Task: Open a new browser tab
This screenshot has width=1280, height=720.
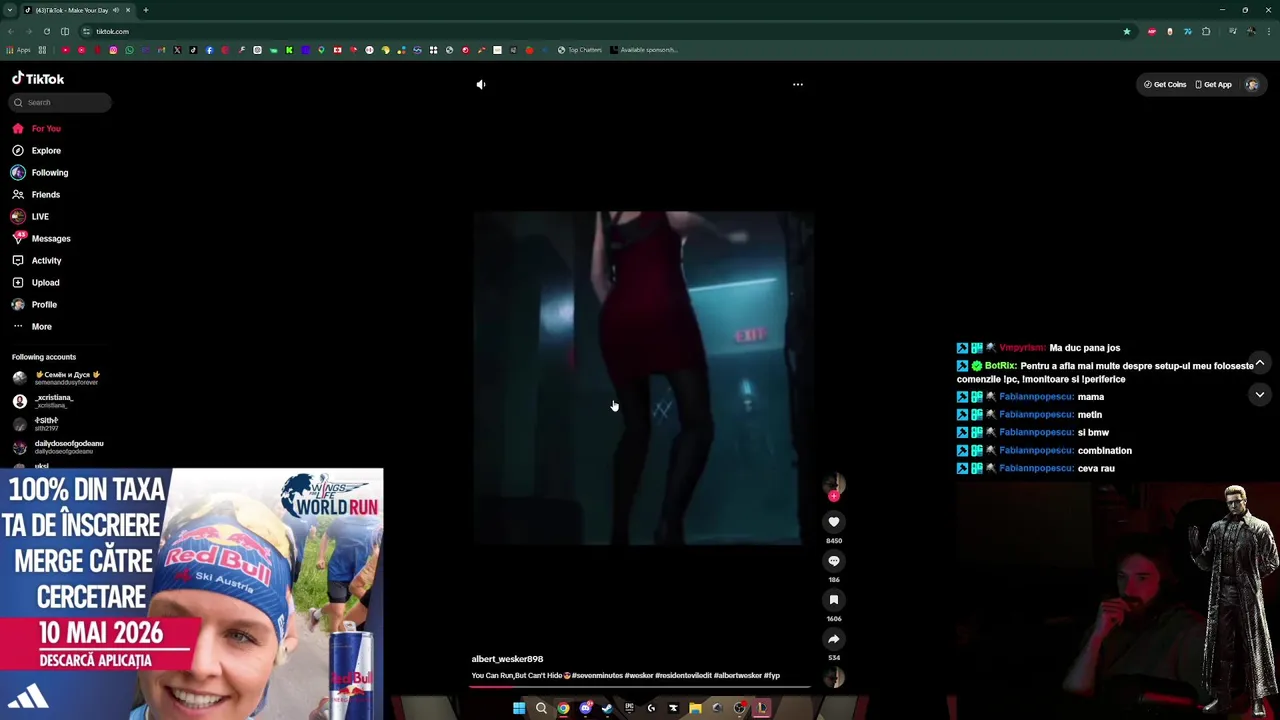Action: click(x=145, y=10)
